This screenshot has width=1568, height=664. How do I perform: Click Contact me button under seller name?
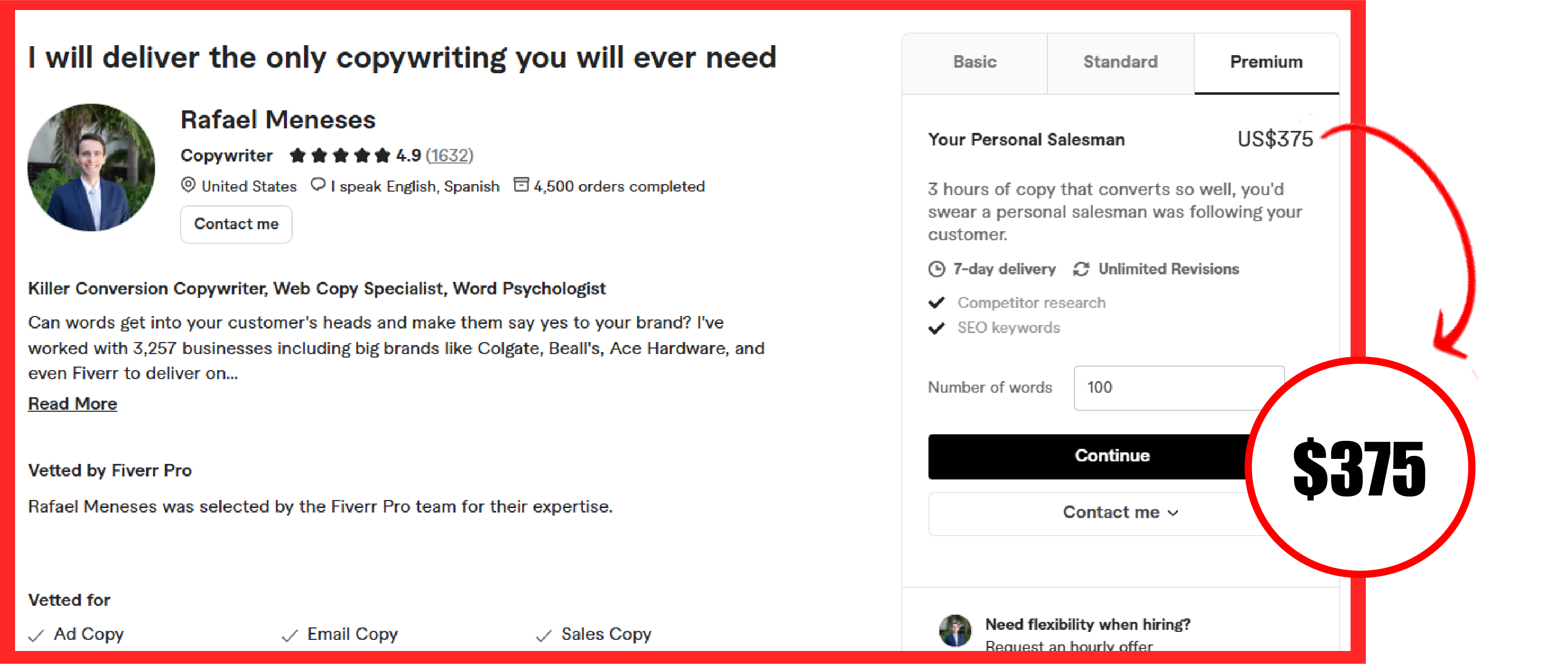[x=236, y=224]
